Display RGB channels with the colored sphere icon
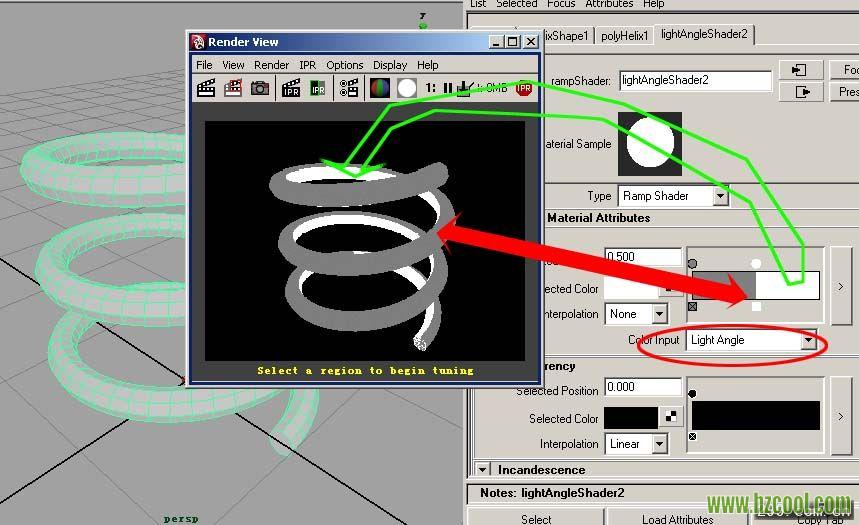 (x=380, y=88)
